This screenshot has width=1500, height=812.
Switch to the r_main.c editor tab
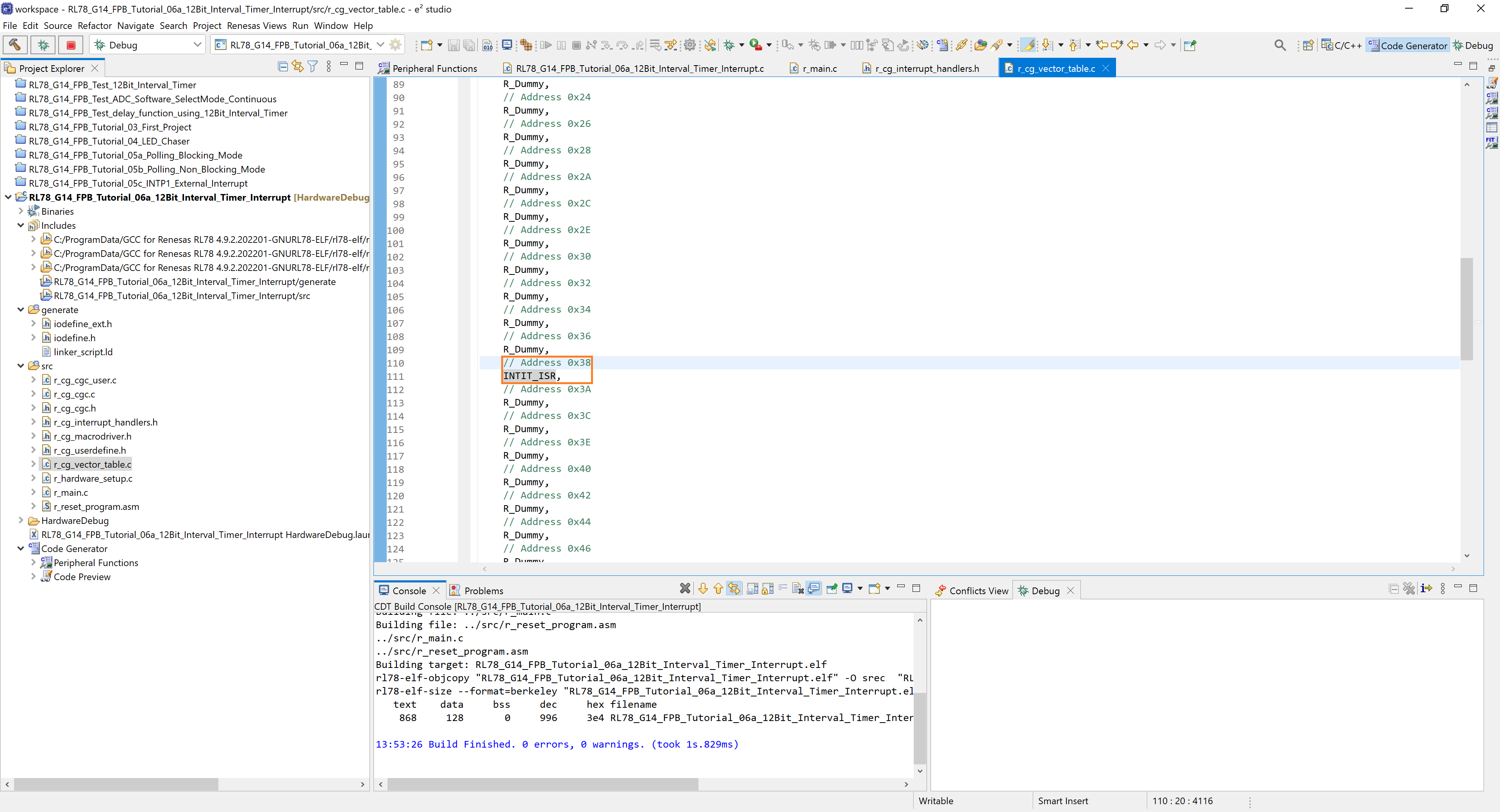819,69
